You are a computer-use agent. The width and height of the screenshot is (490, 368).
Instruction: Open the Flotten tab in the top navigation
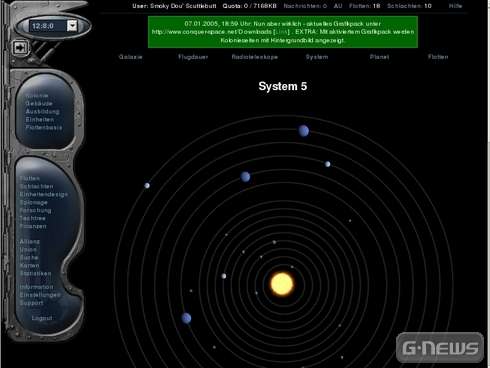click(438, 57)
